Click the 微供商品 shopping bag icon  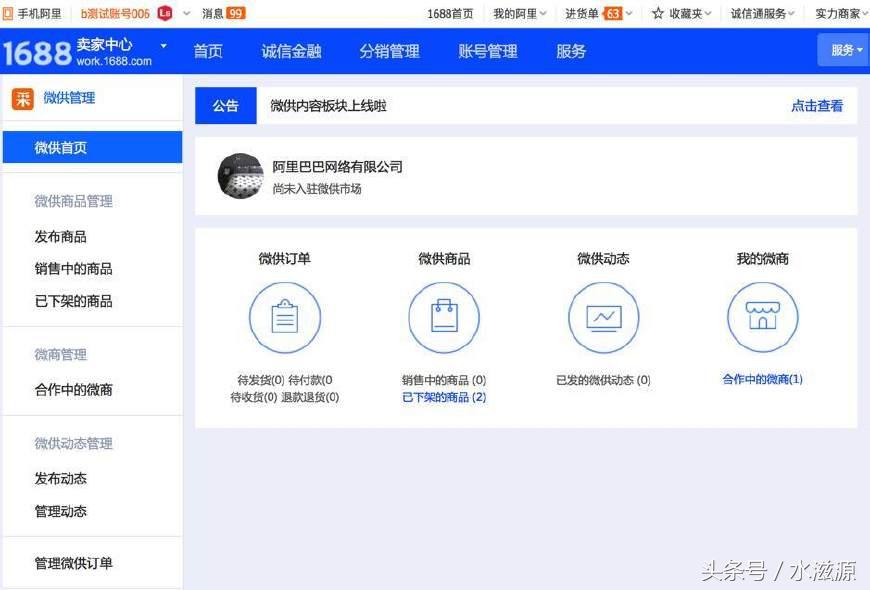tap(444, 317)
